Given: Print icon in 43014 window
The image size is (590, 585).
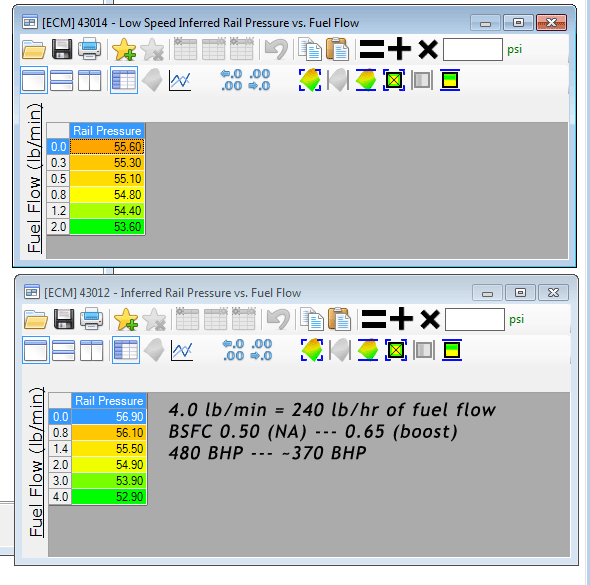Looking at the screenshot, I should click(90, 49).
